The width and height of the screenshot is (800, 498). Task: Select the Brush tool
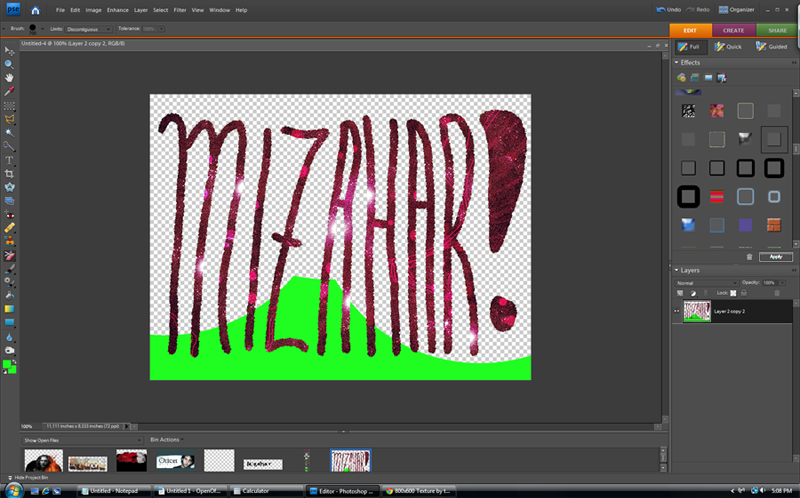click(9, 269)
